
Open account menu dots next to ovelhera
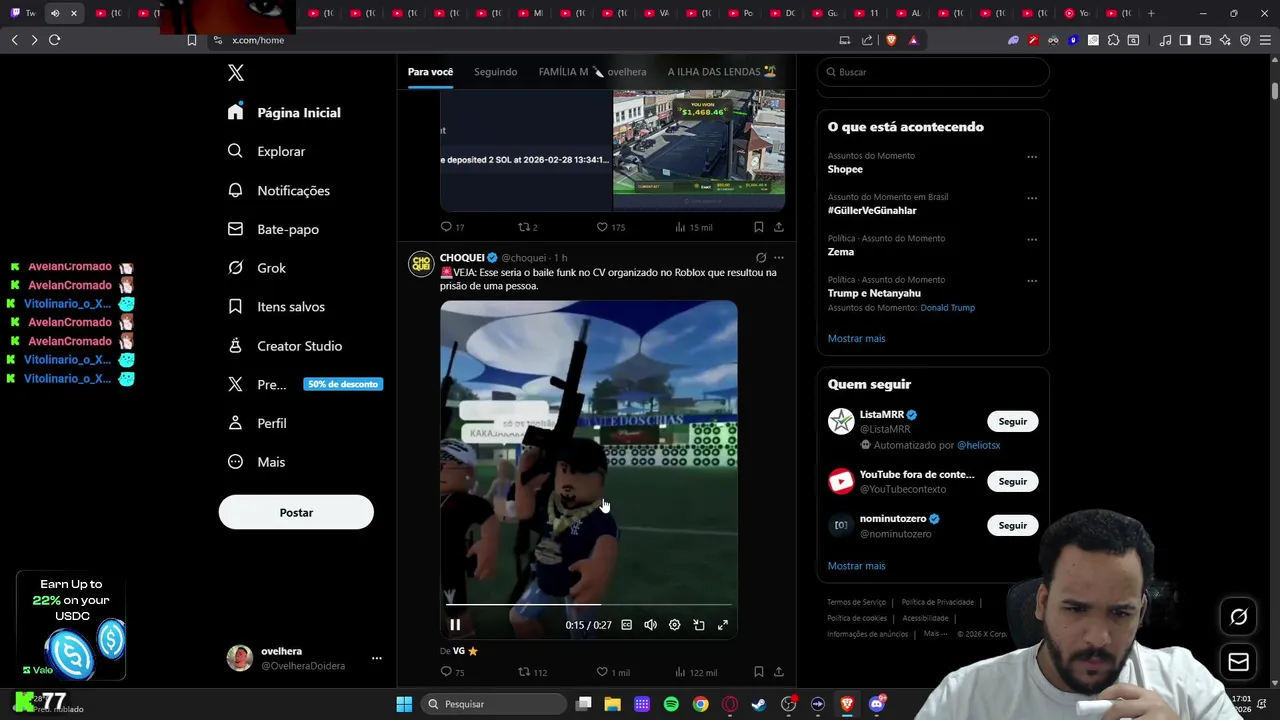click(376, 658)
